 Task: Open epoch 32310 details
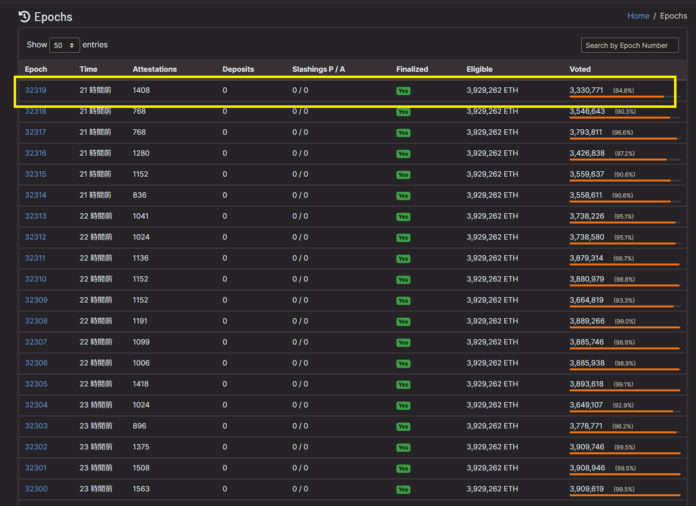pos(36,279)
